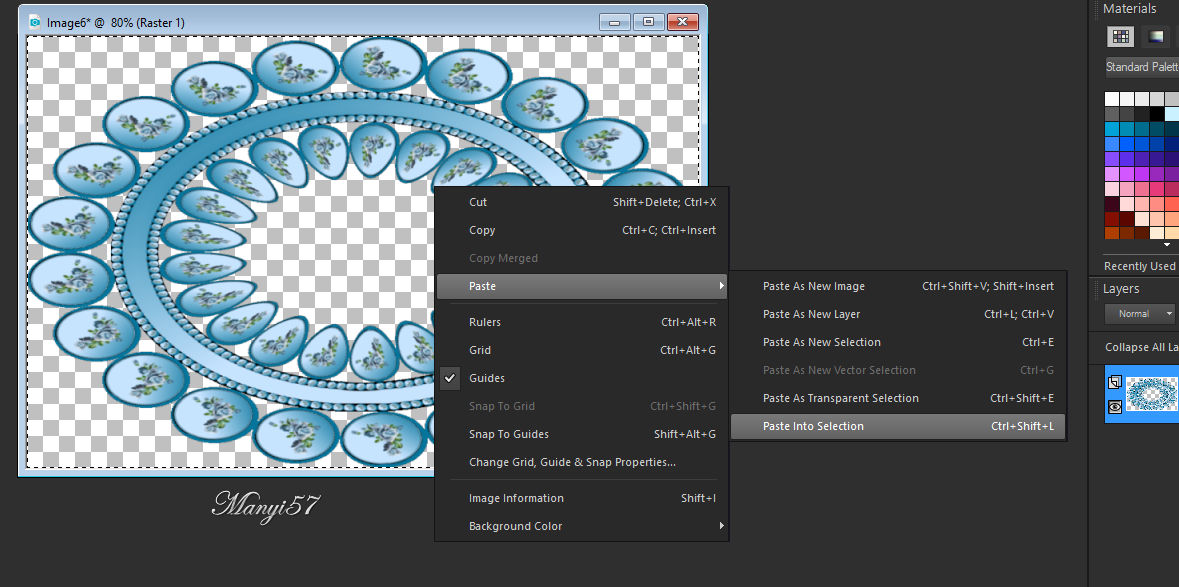Open Change Grid, Guide & Snap Properties

[581, 462]
